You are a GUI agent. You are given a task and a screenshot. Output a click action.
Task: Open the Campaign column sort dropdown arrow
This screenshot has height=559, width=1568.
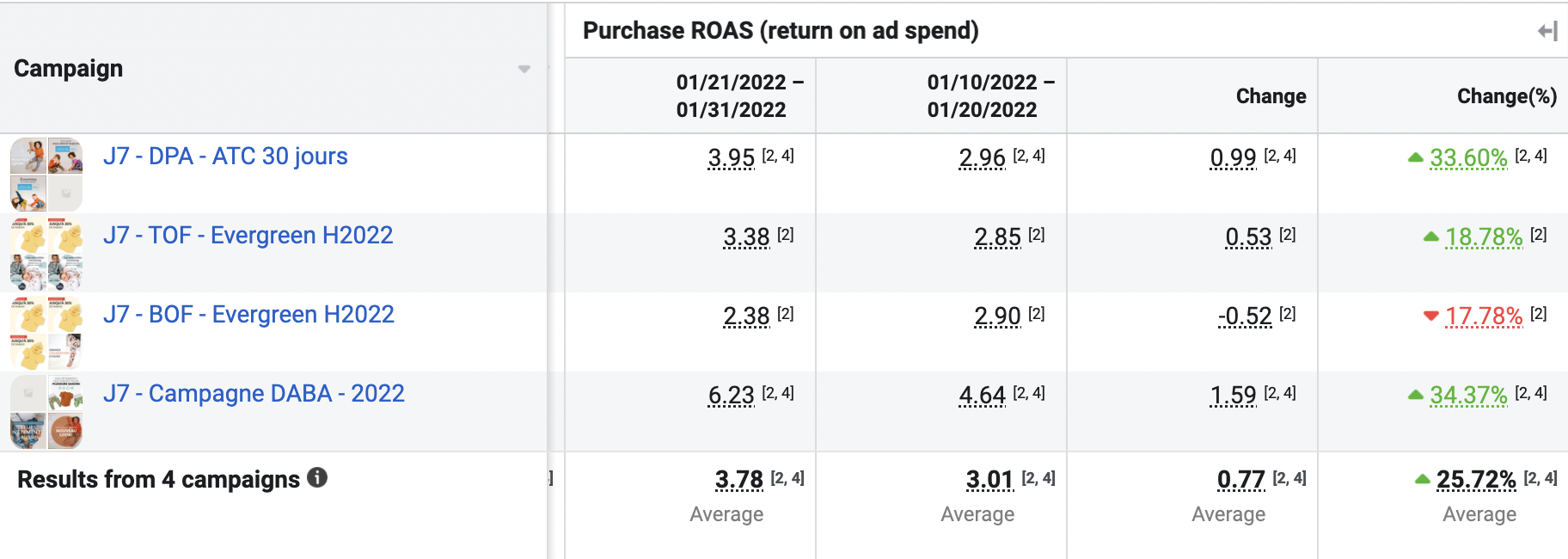(524, 69)
